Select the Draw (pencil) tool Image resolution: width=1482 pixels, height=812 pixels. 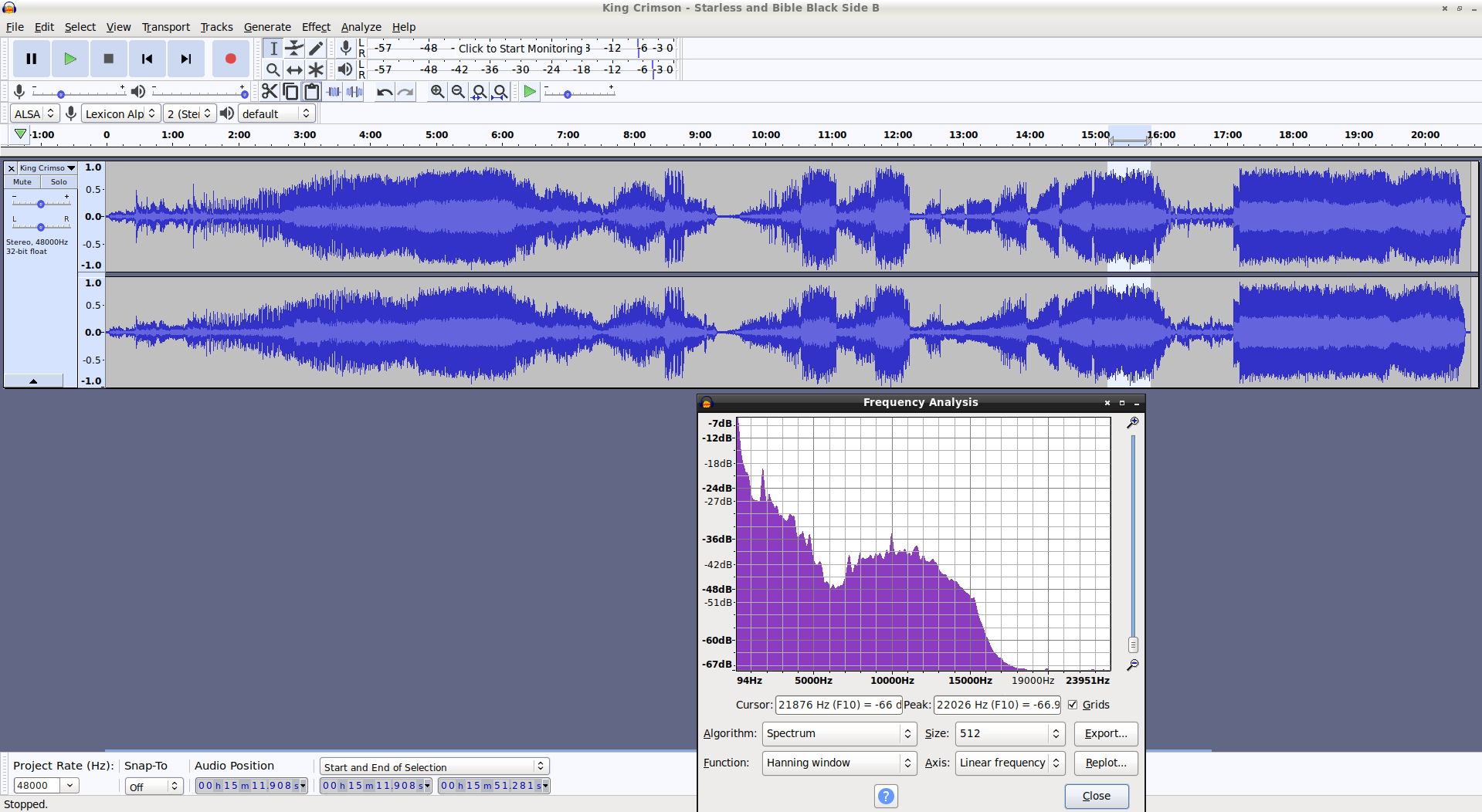(x=315, y=49)
